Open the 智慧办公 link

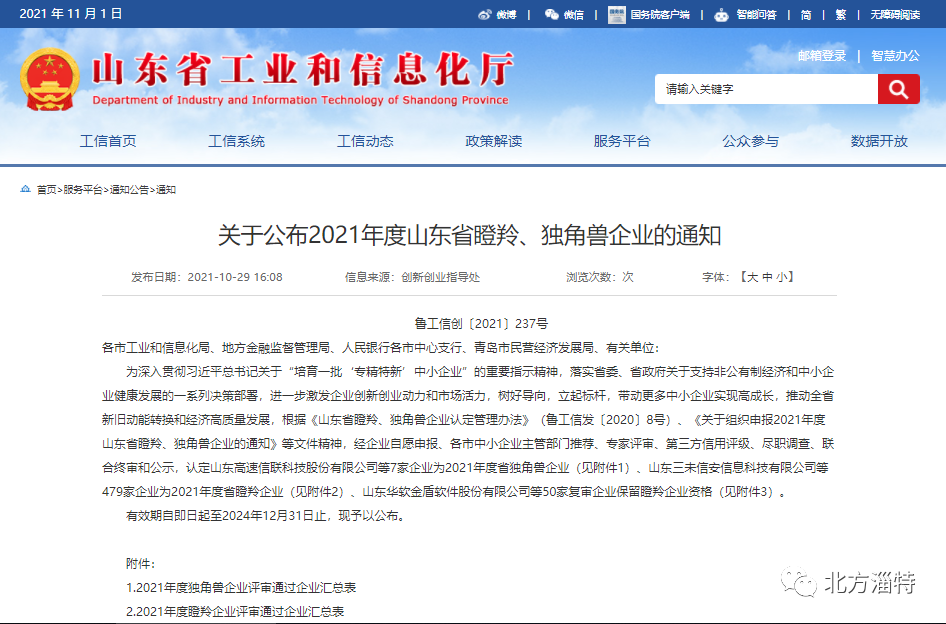[x=895, y=56]
